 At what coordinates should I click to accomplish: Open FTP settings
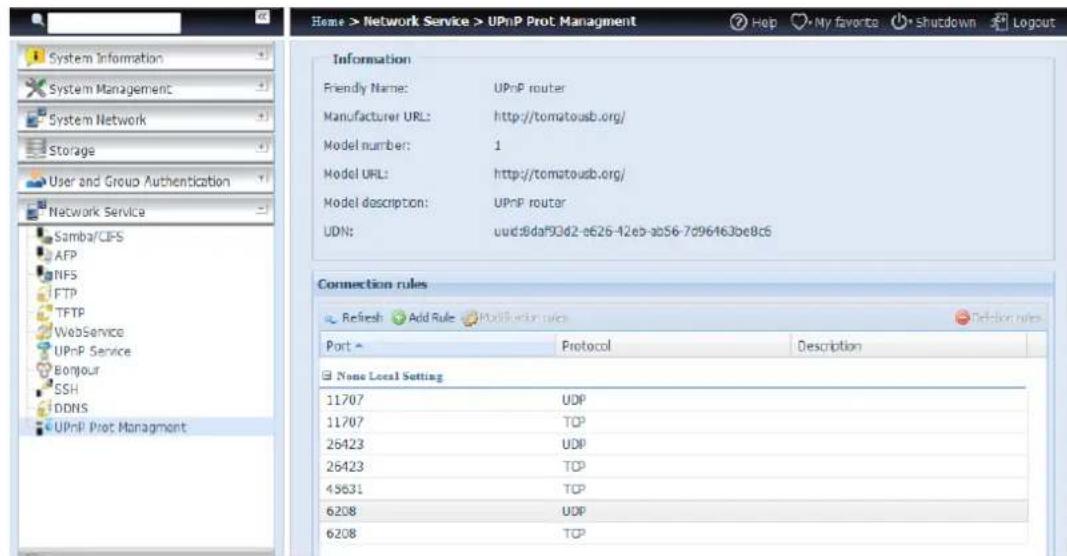coord(65,294)
